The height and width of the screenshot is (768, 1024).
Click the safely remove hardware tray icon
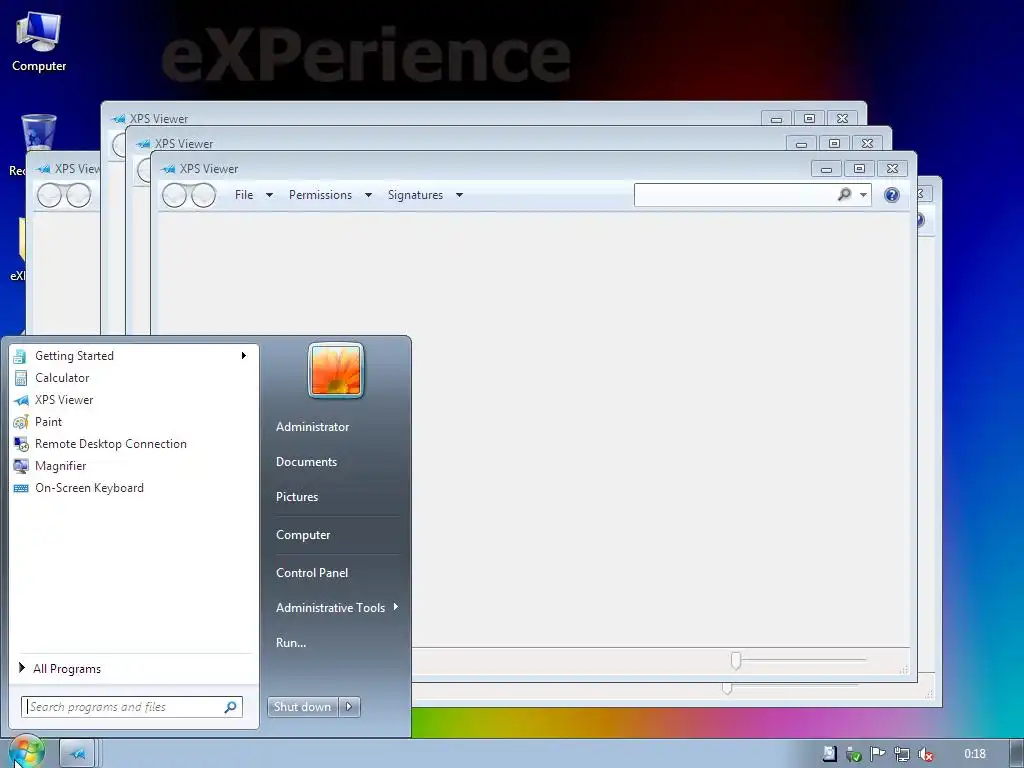pos(853,754)
